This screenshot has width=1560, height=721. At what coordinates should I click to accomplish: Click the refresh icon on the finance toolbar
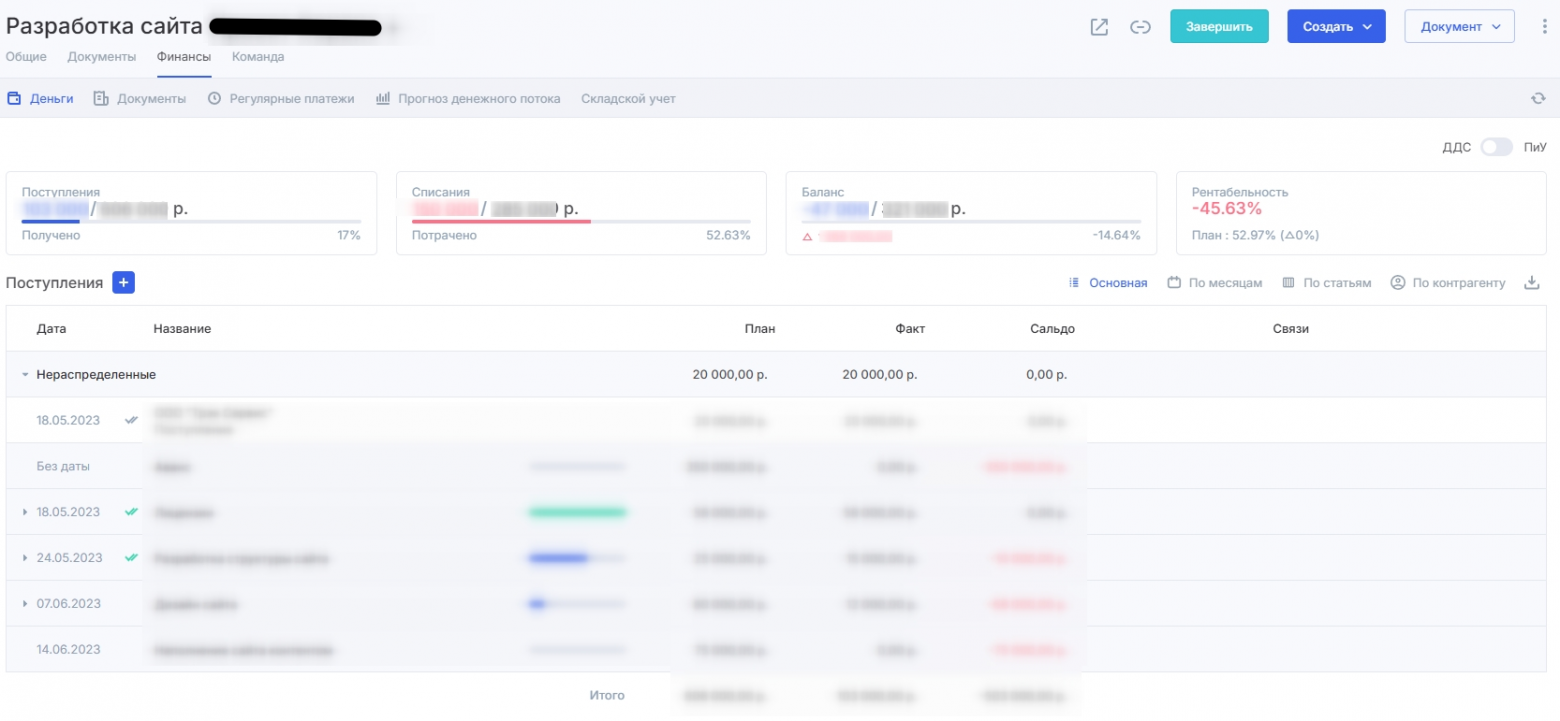point(1538,98)
